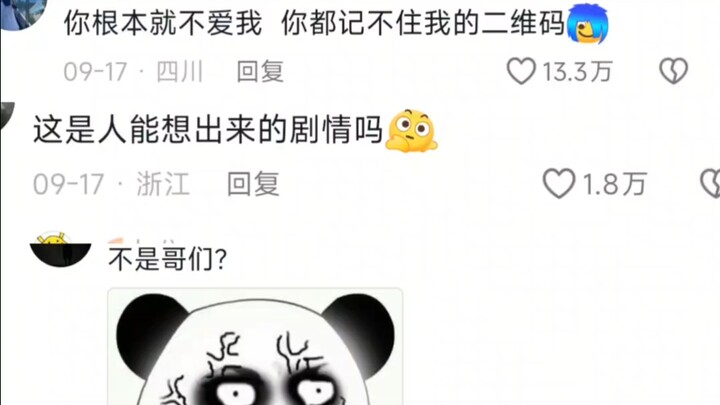
Task: Reply to the 四川 comment via 回复
Action: point(260,72)
